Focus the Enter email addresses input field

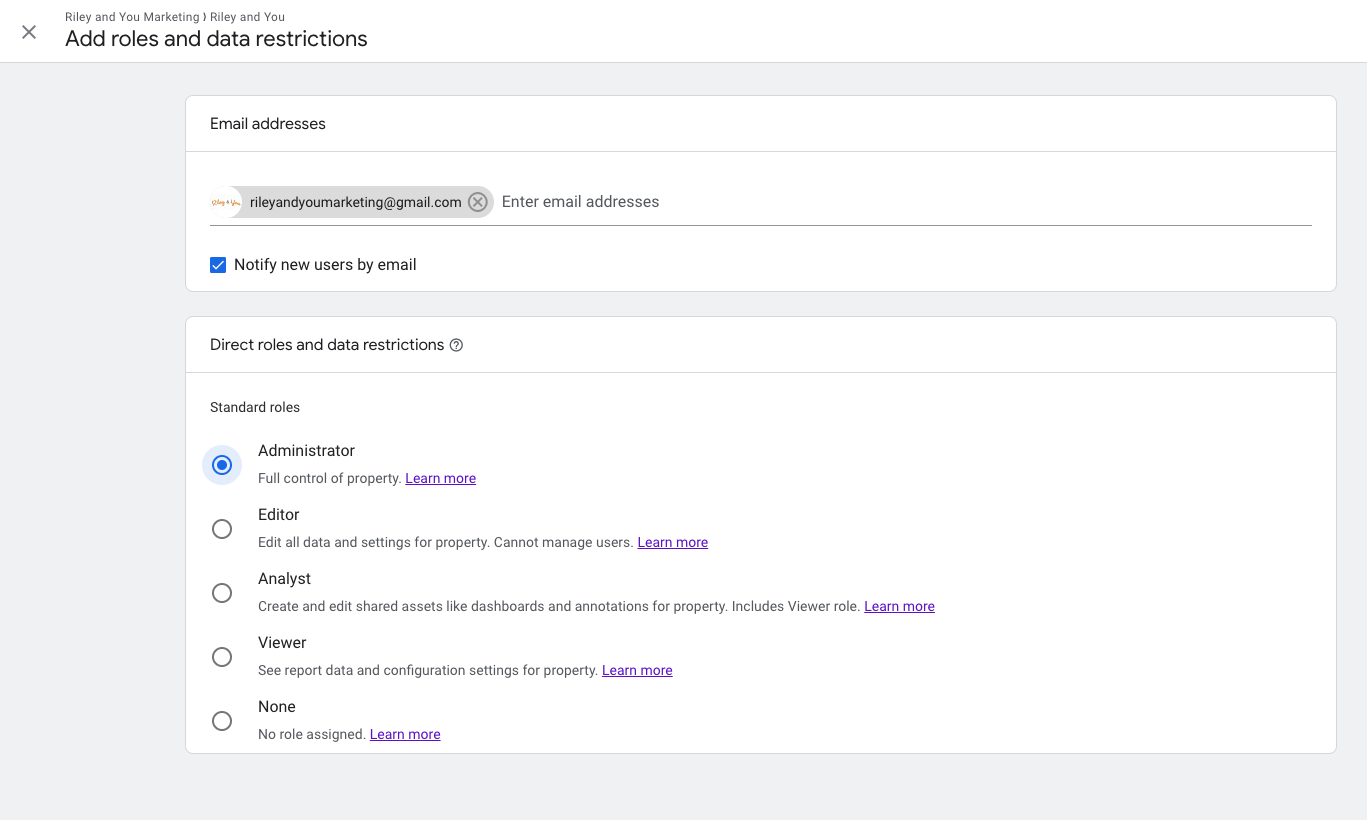tap(900, 202)
